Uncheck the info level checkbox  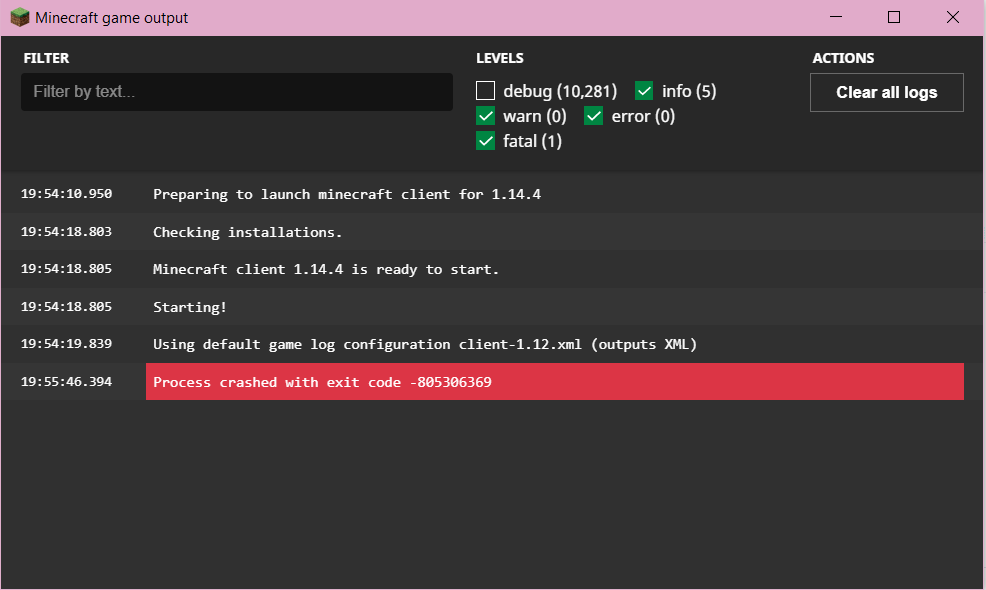pos(644,91)
